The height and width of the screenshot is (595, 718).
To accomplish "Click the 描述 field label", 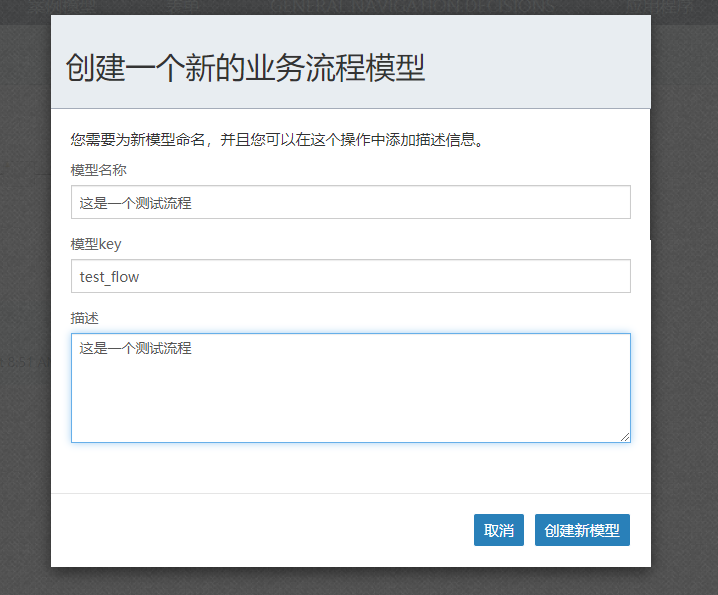I will [85, 318].
